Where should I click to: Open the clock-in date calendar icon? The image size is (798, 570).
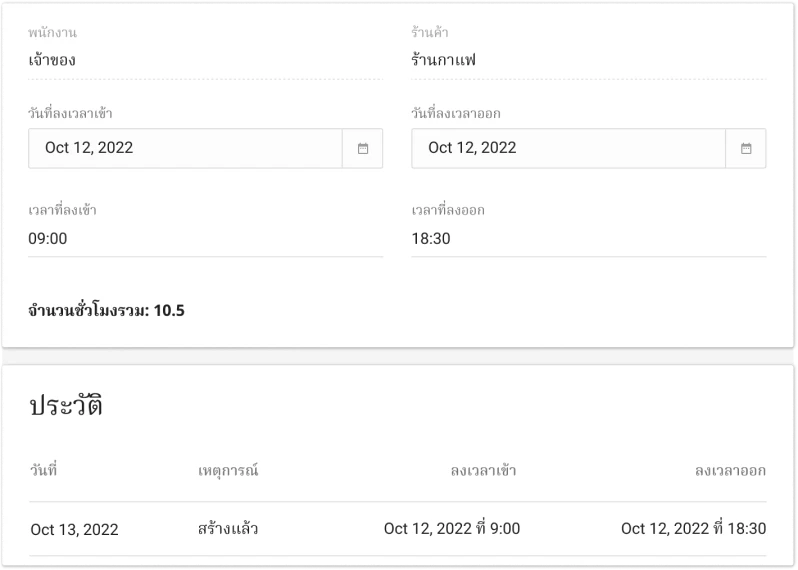[x=363, y=148]
